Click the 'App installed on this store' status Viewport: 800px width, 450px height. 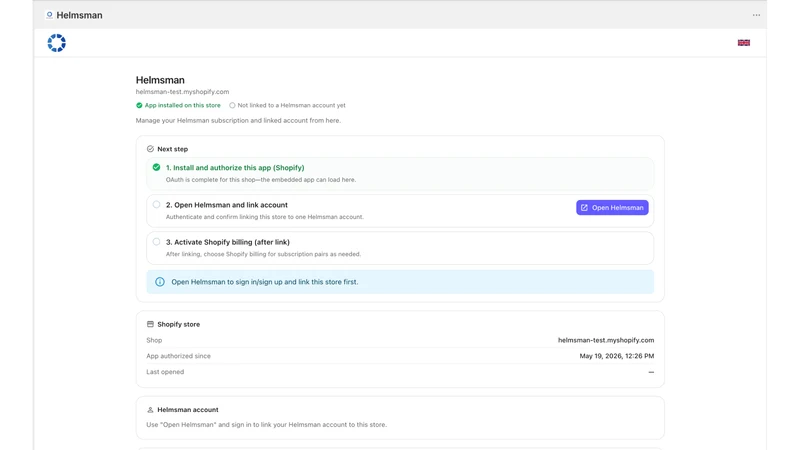pos(183,106)
